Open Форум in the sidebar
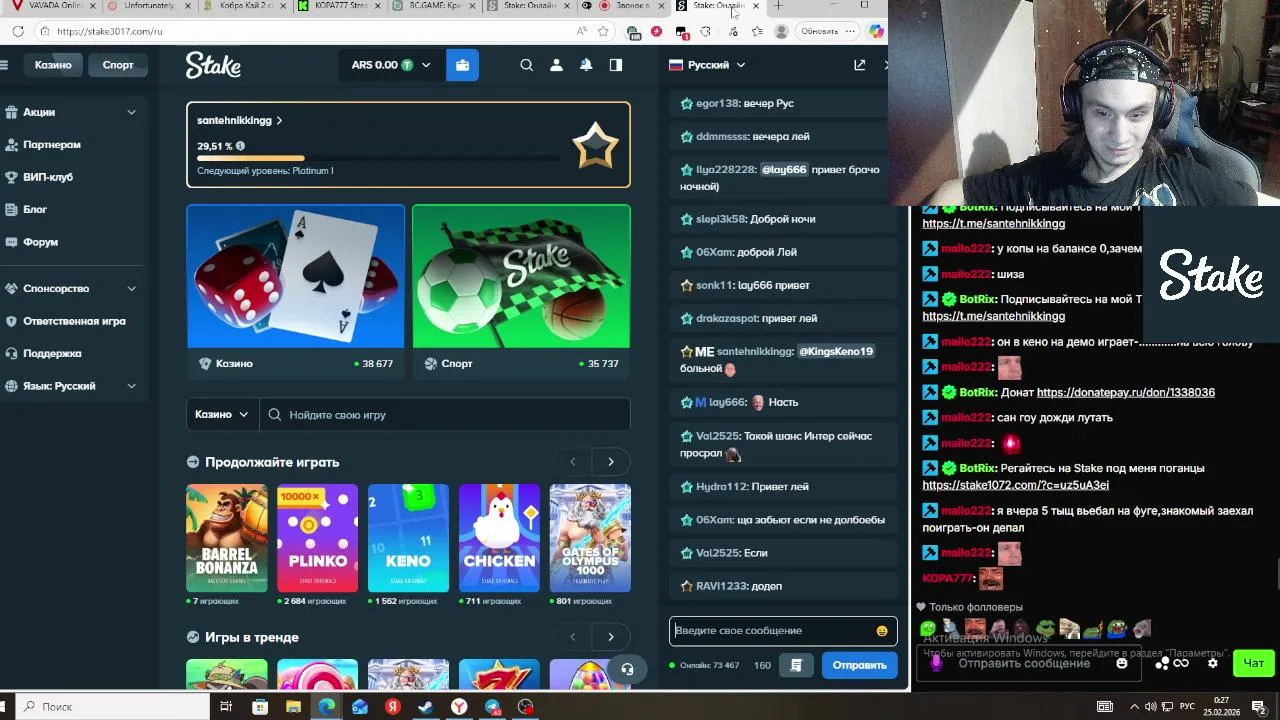The width and height of the screenshot is (1280, 720). point(40,242)
